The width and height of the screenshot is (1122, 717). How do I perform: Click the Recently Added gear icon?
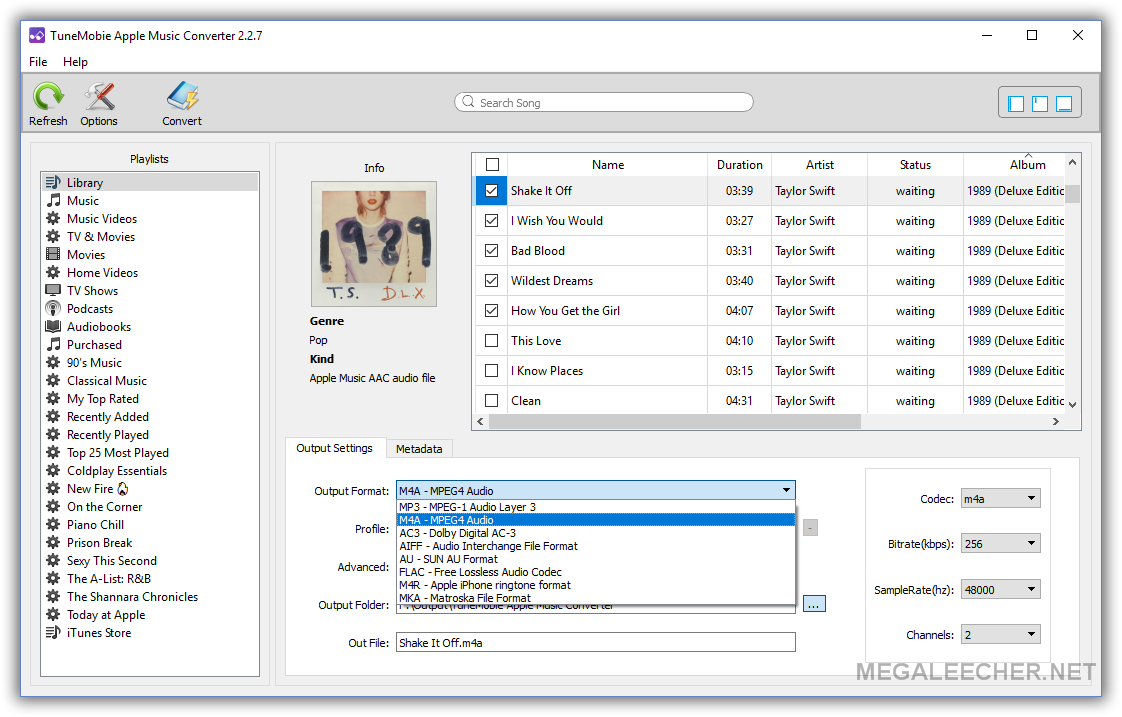[53, 416]
